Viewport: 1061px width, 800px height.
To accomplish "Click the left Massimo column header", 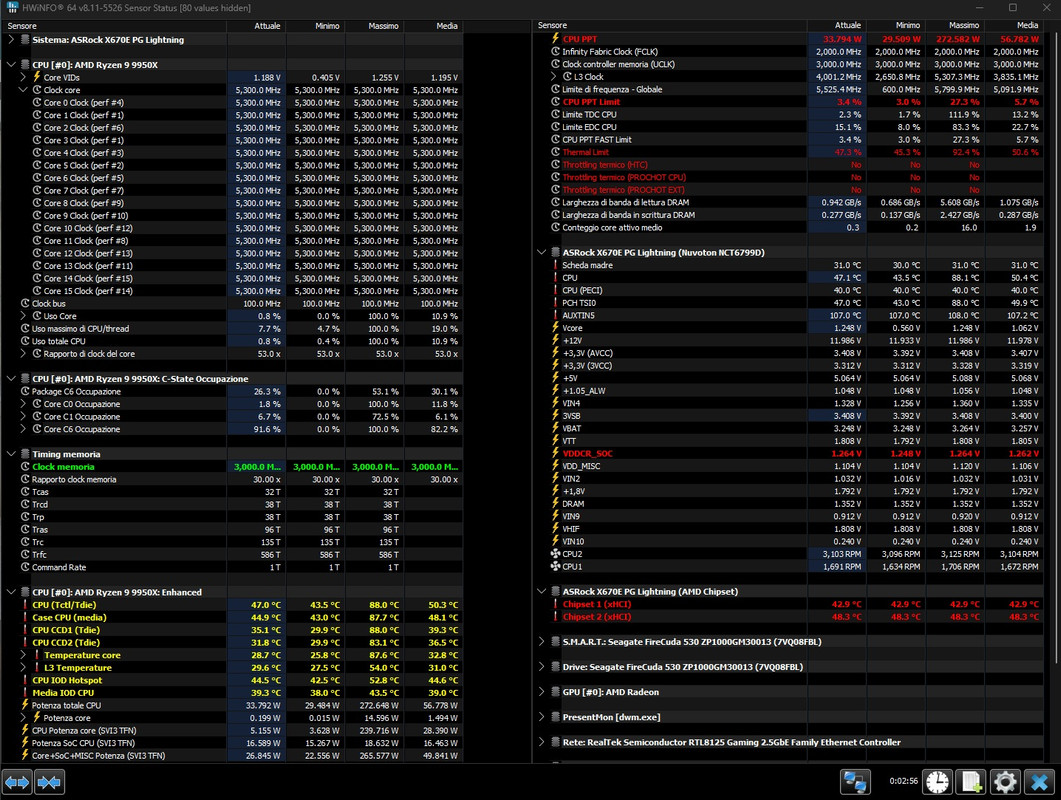I will click(x=374, y=26).
